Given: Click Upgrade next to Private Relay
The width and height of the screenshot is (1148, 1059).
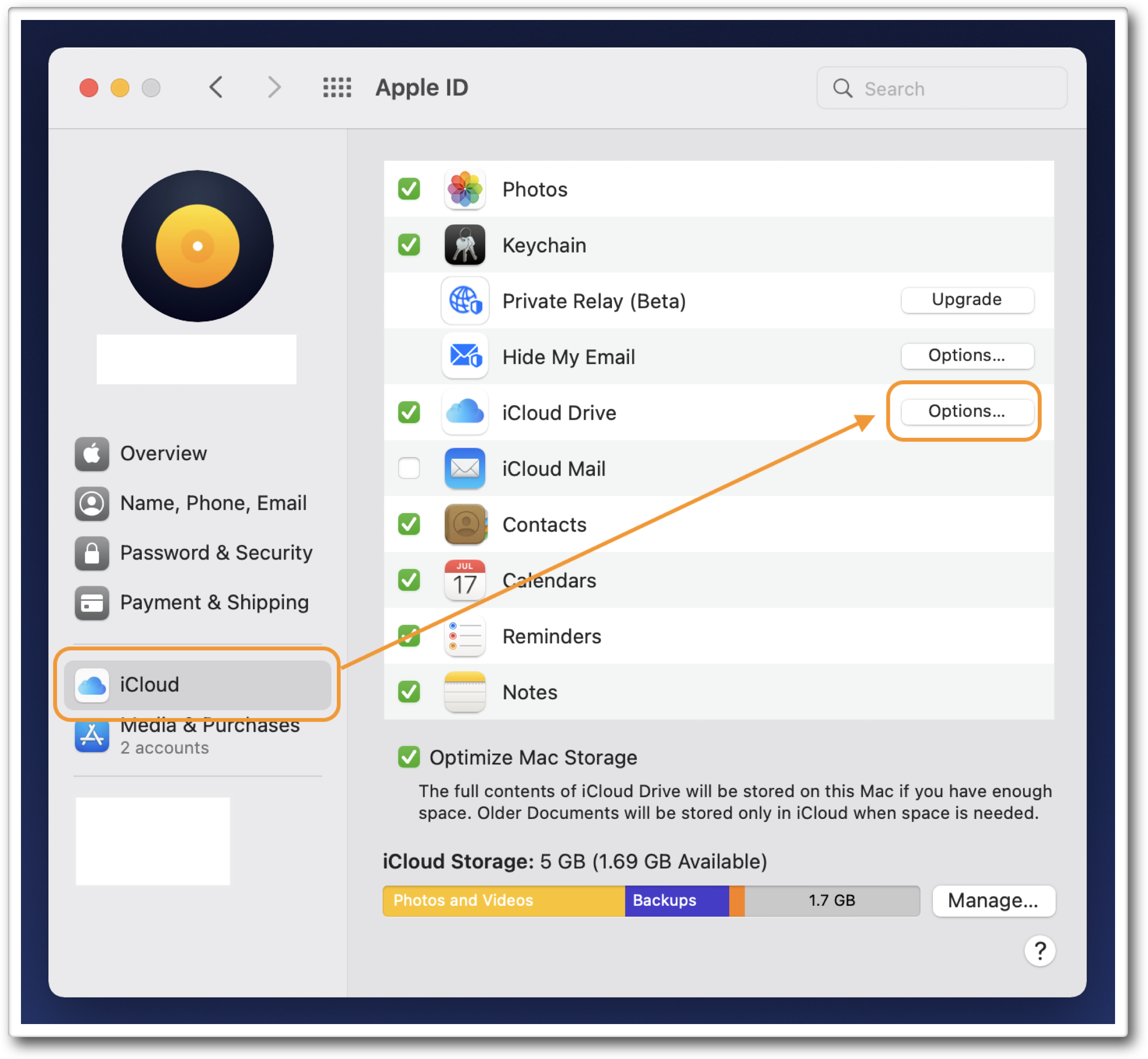Looking at the screenshot, I should click(x=967, y=299).
